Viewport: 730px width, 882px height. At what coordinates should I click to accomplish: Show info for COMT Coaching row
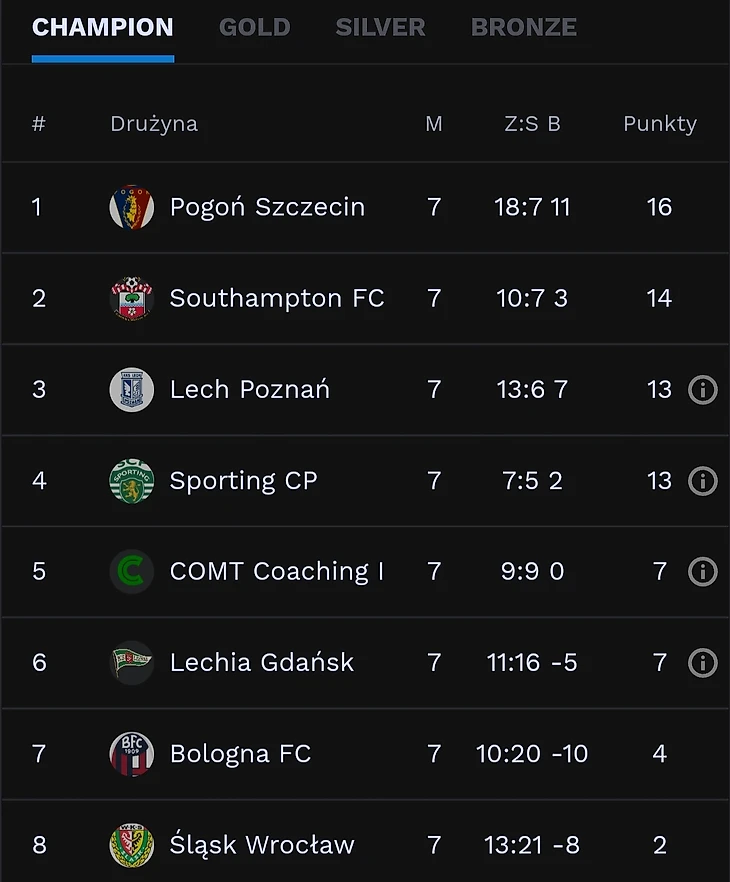point(703,572)
